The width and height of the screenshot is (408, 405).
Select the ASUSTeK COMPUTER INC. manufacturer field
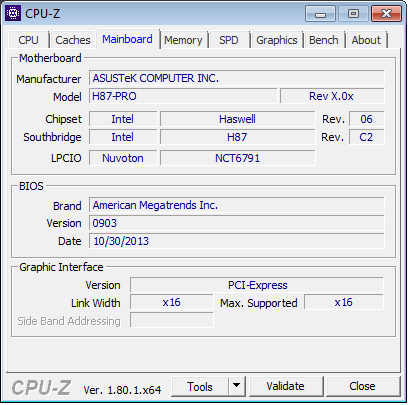pos(237,78)
